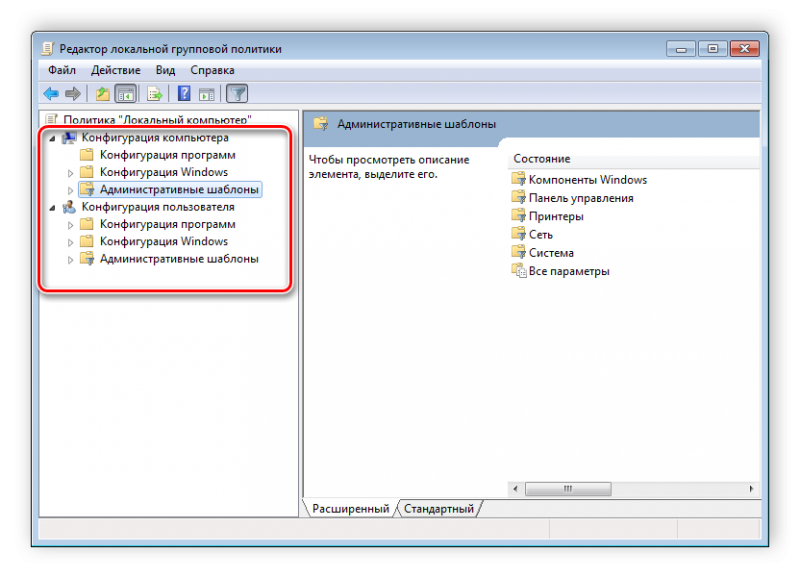Click the horizontal scrollbar thumb
Screen dimensions: 800x578
(568, 489)
